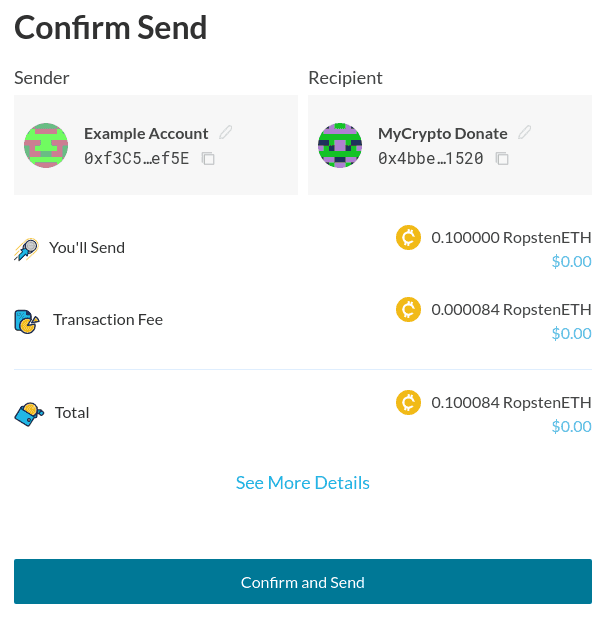
Task: Edit the Example Account label pencil icon
Action: tap(226, 132)
